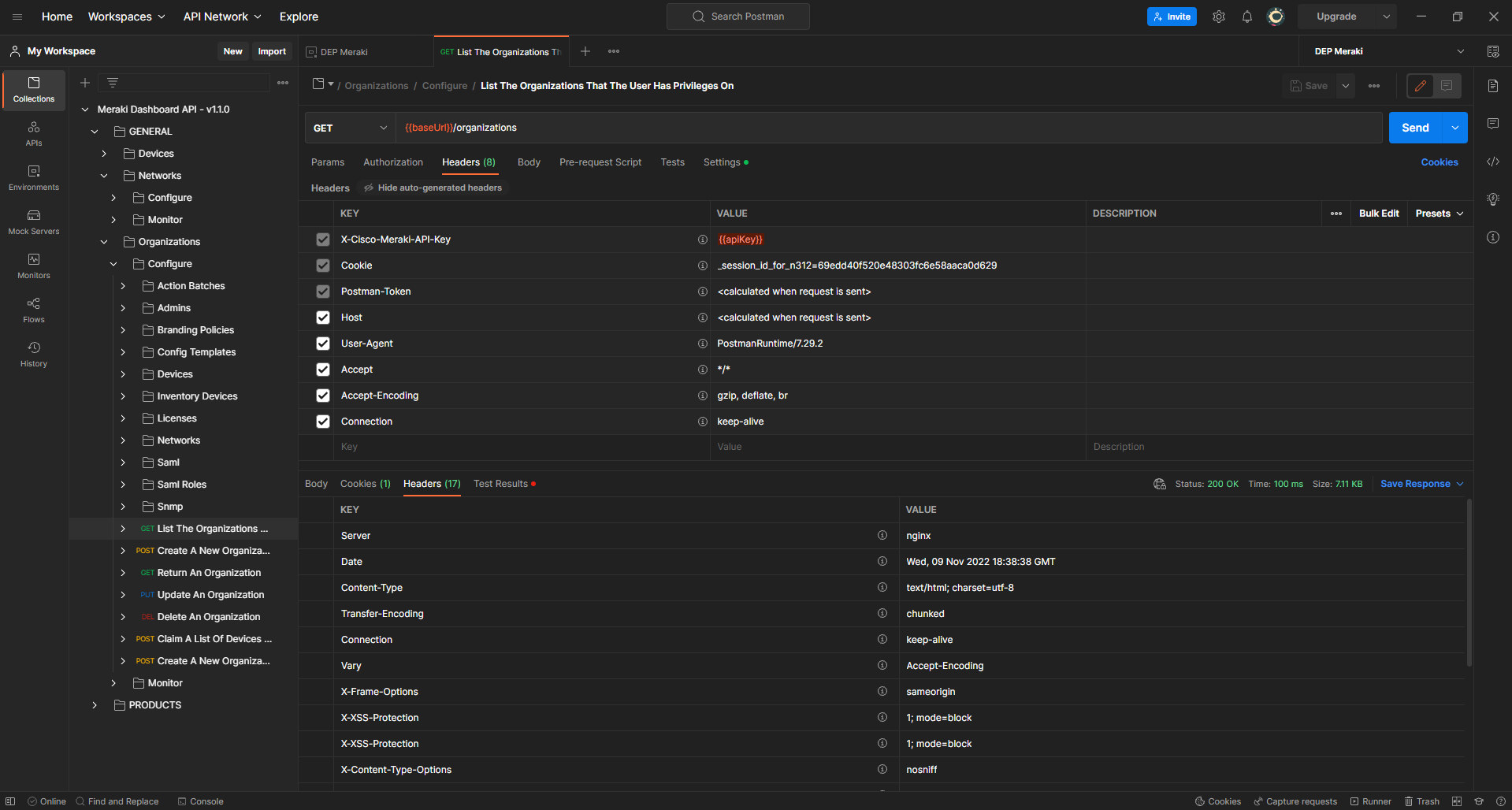
Task: Hide auto-generated headers toggle
Action: pyautogui.click(x=433, y=188)
